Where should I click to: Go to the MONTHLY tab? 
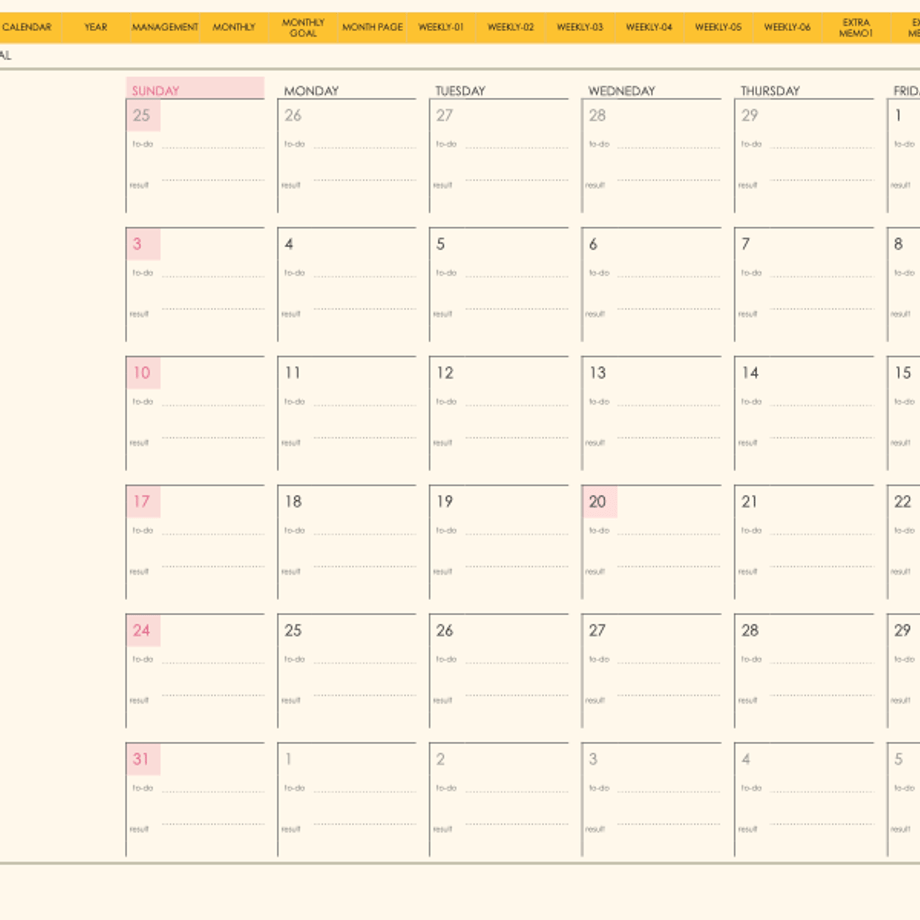pos(234,27)
